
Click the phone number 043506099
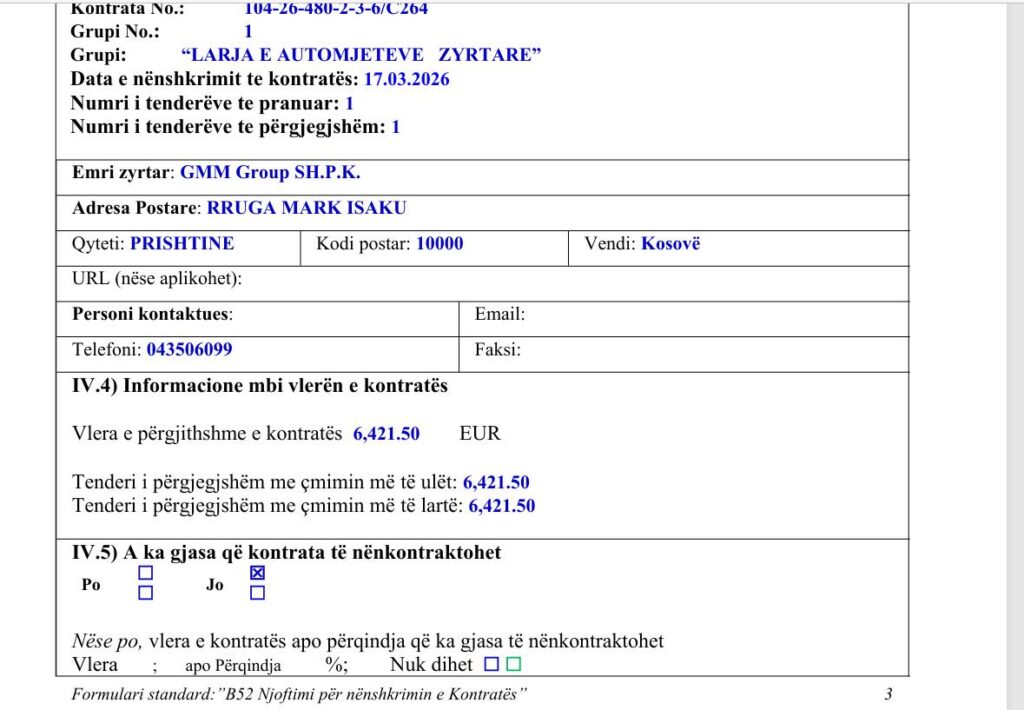point(190,350)
